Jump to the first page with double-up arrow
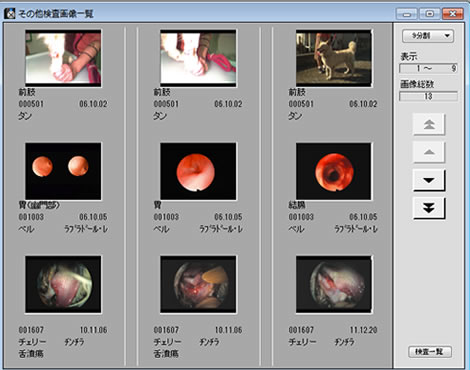 click(x=429, y=124)
